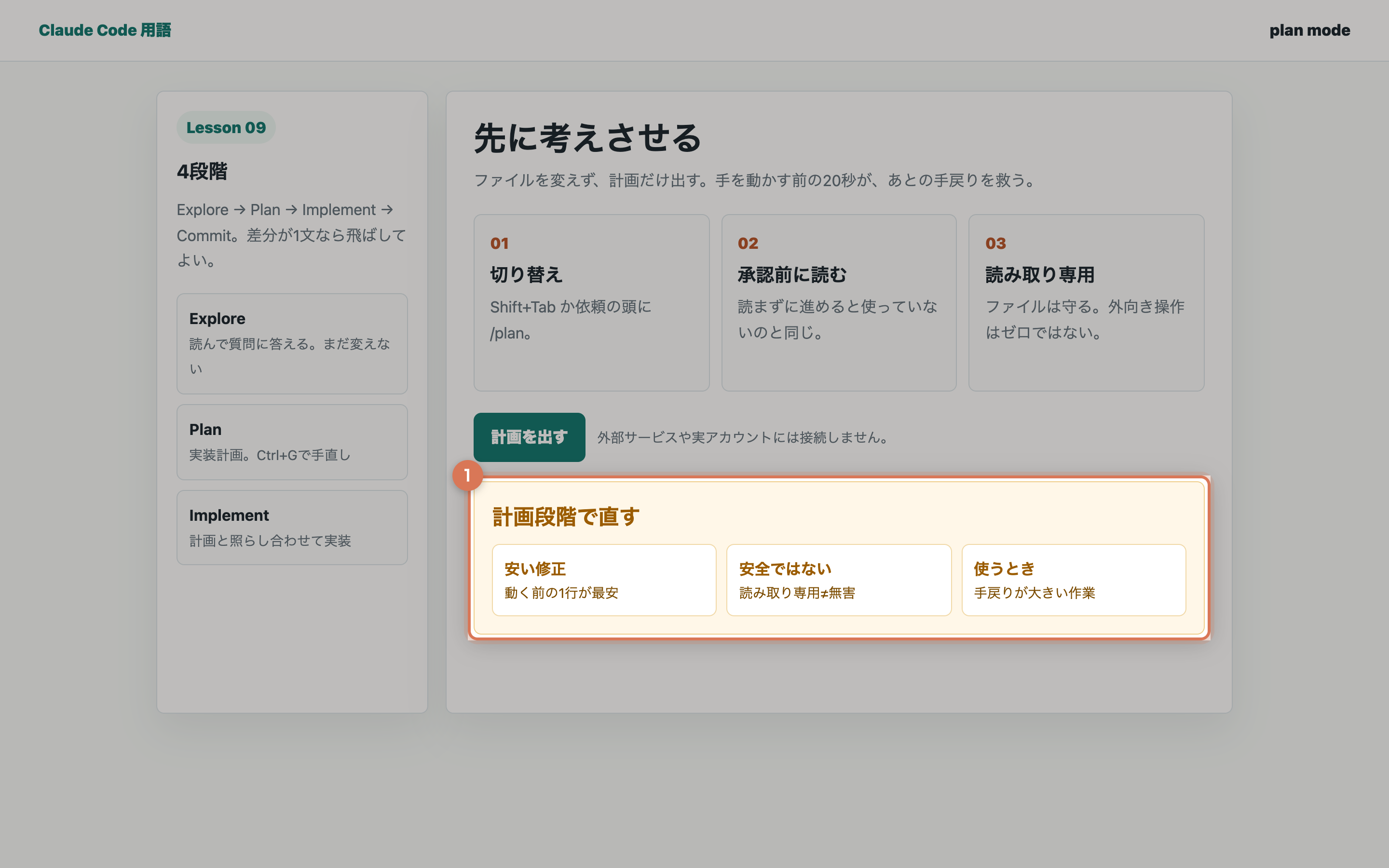Image resolution: width=1389 pixels, height=868 pixels.
Task: Click the 計画を出す button
Action: tap(529, 437)
